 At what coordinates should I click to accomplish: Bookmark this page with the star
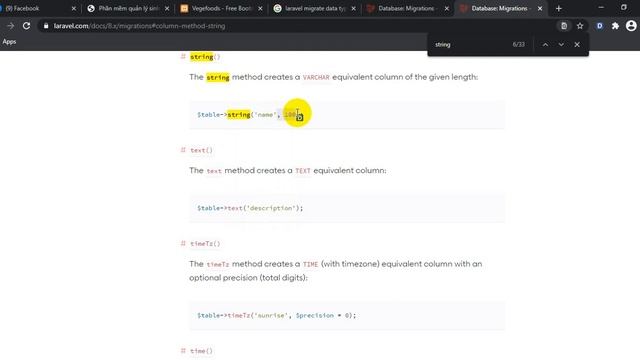pyautogui.click(x=580, y=26)
